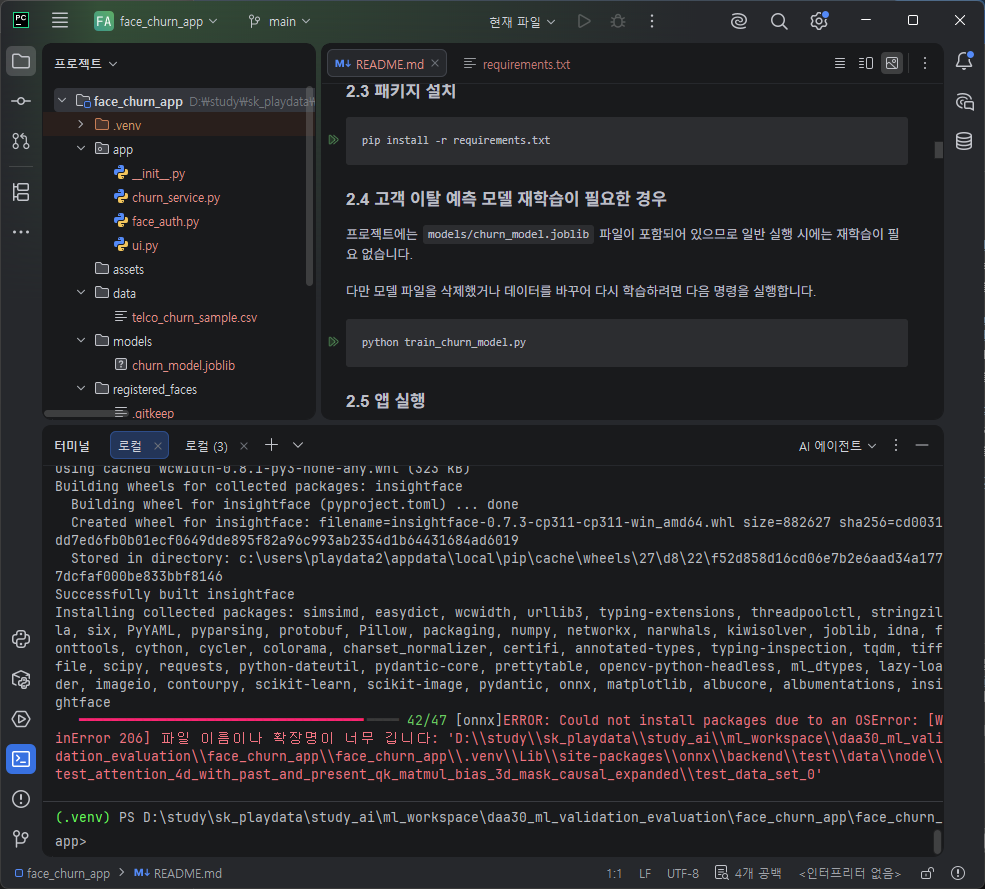Debug the current file

click(618, 21)
